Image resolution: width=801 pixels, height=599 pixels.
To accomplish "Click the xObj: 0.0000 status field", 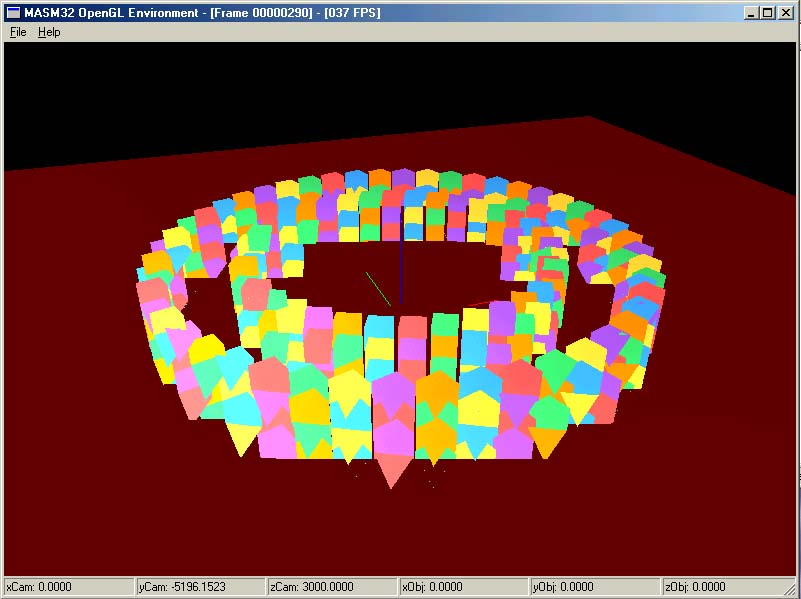I will click(463, 587).
